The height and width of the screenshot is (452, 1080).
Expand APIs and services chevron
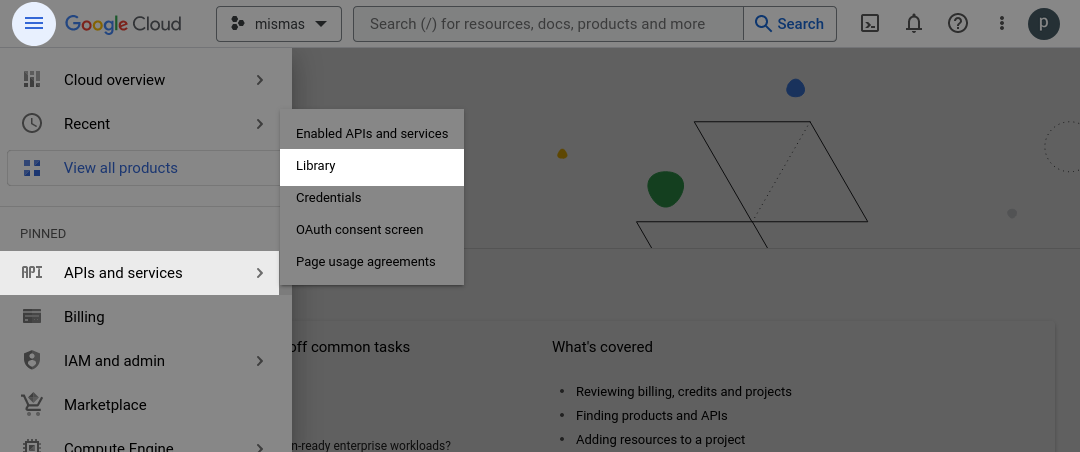coord(260,273)
